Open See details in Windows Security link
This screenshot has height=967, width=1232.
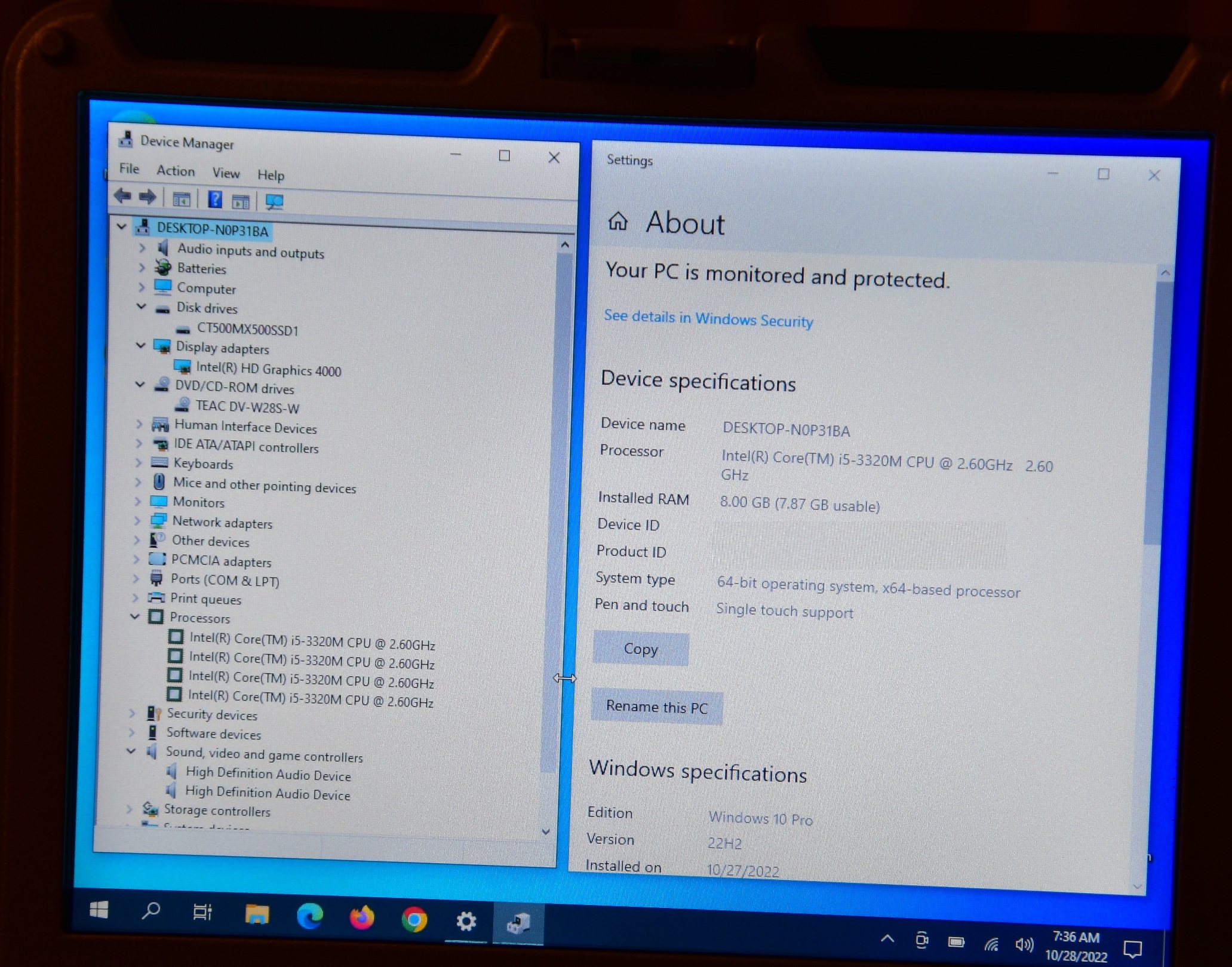click(x=708, y=318)
